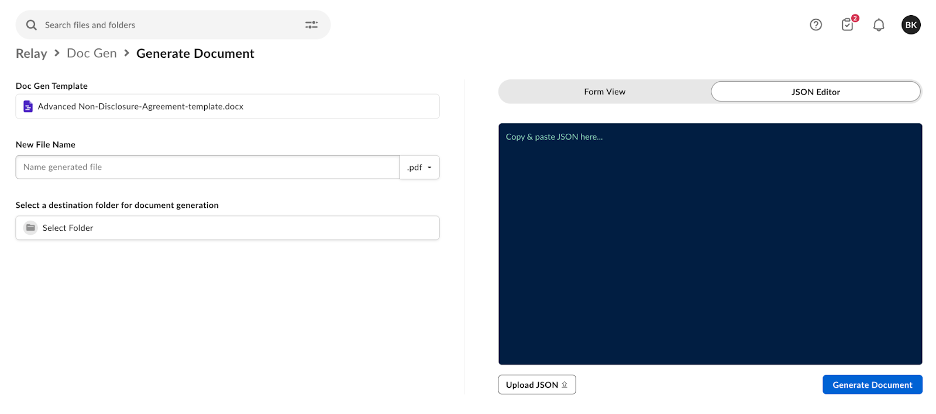Focus the New File Name field
This screenshot has height=414, width=936.
click(208, 167)
